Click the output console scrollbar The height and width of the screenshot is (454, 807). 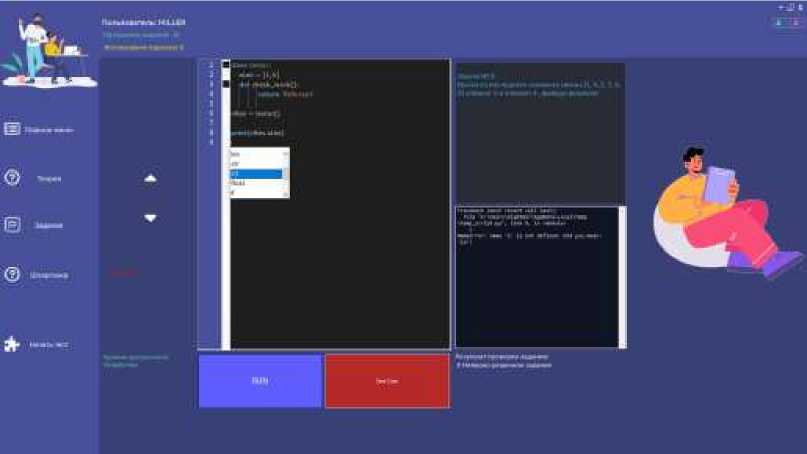point(622,277)
